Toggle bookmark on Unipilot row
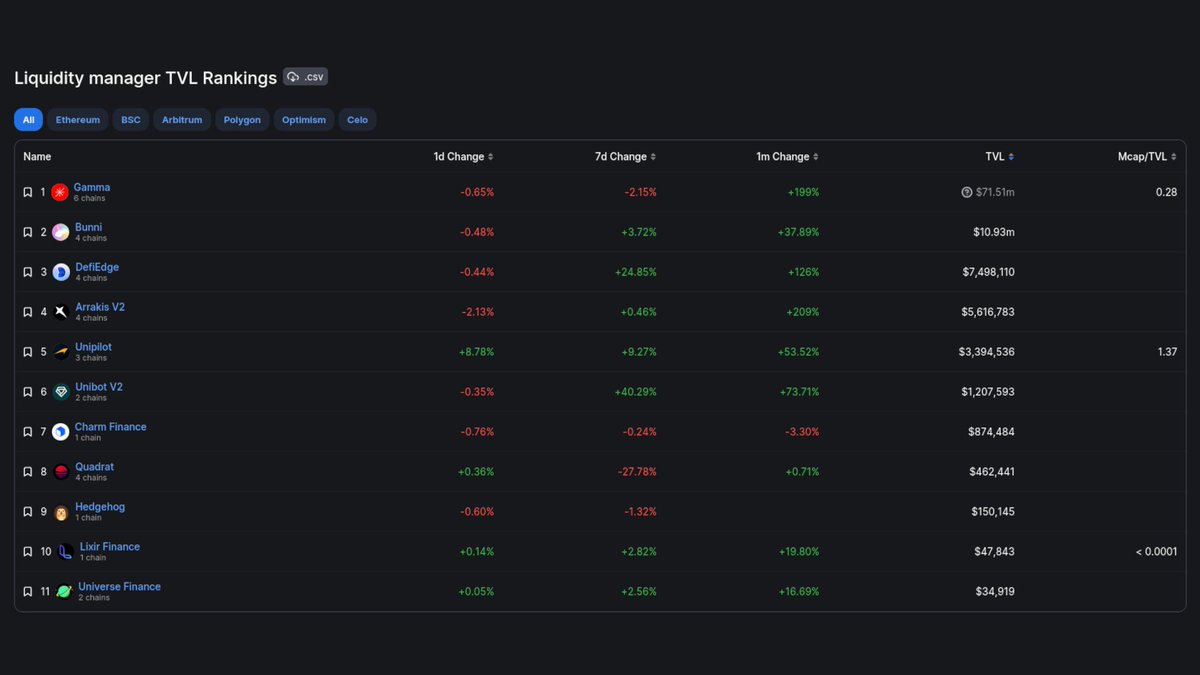The height and width of the screenshot is (675, 1200). (28, 352)
